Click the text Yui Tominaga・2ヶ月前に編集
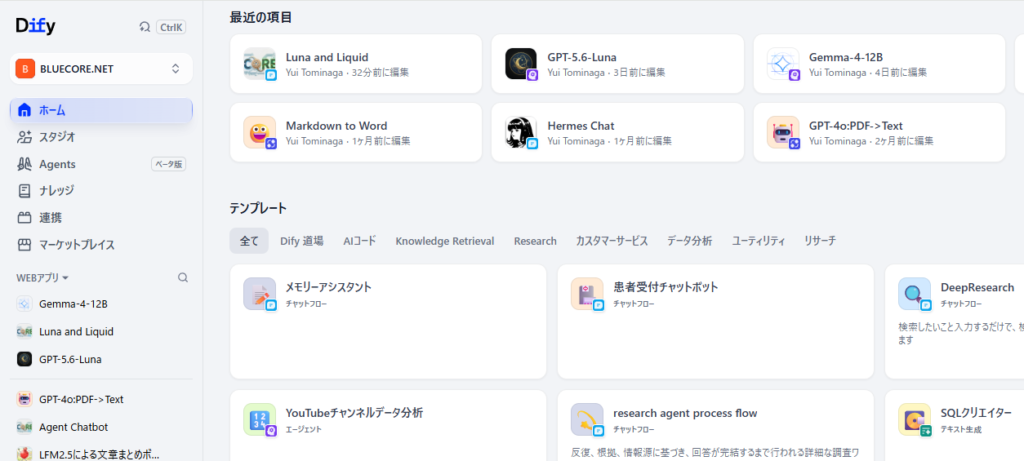The width and height of the screenshot is (1024, 461). pyautogui.click(x=871, y=140)
